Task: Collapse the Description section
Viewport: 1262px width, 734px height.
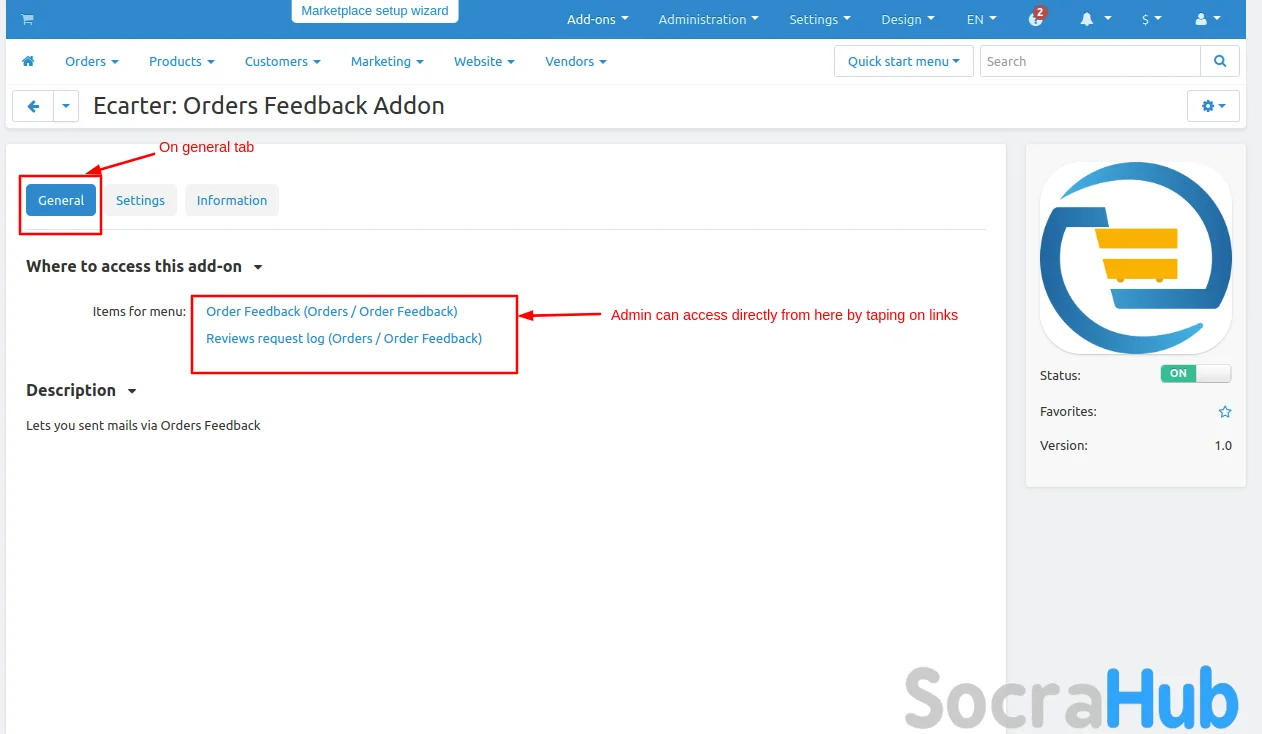Action: (81, 390)
